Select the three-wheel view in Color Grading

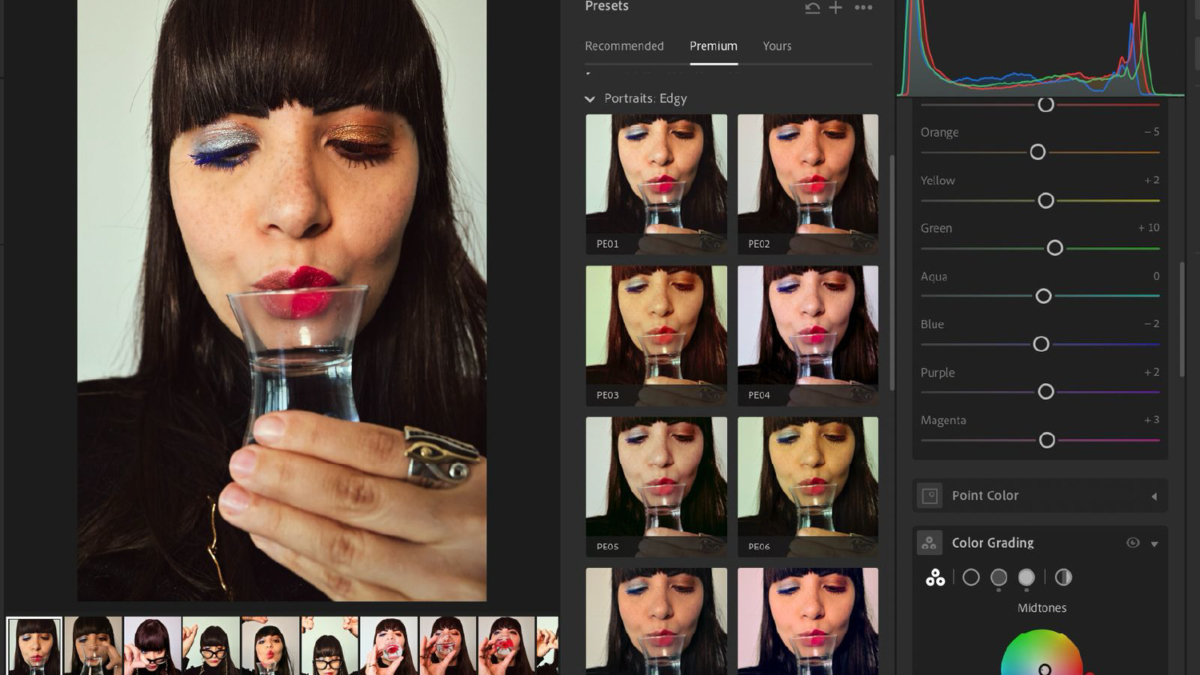(x=935, y=578)
